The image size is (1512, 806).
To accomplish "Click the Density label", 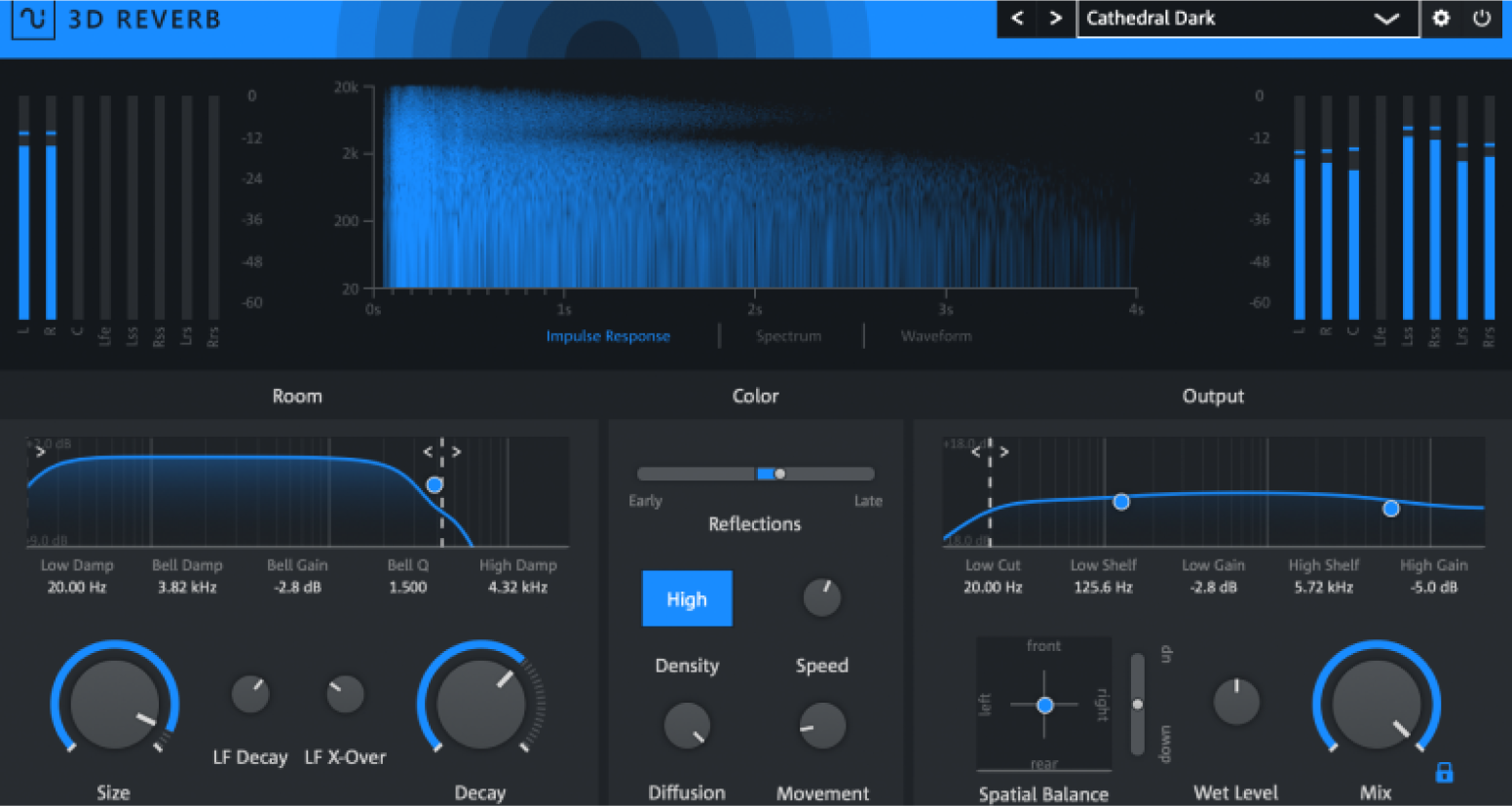I will pyautogui.click(x=687, y=666).
